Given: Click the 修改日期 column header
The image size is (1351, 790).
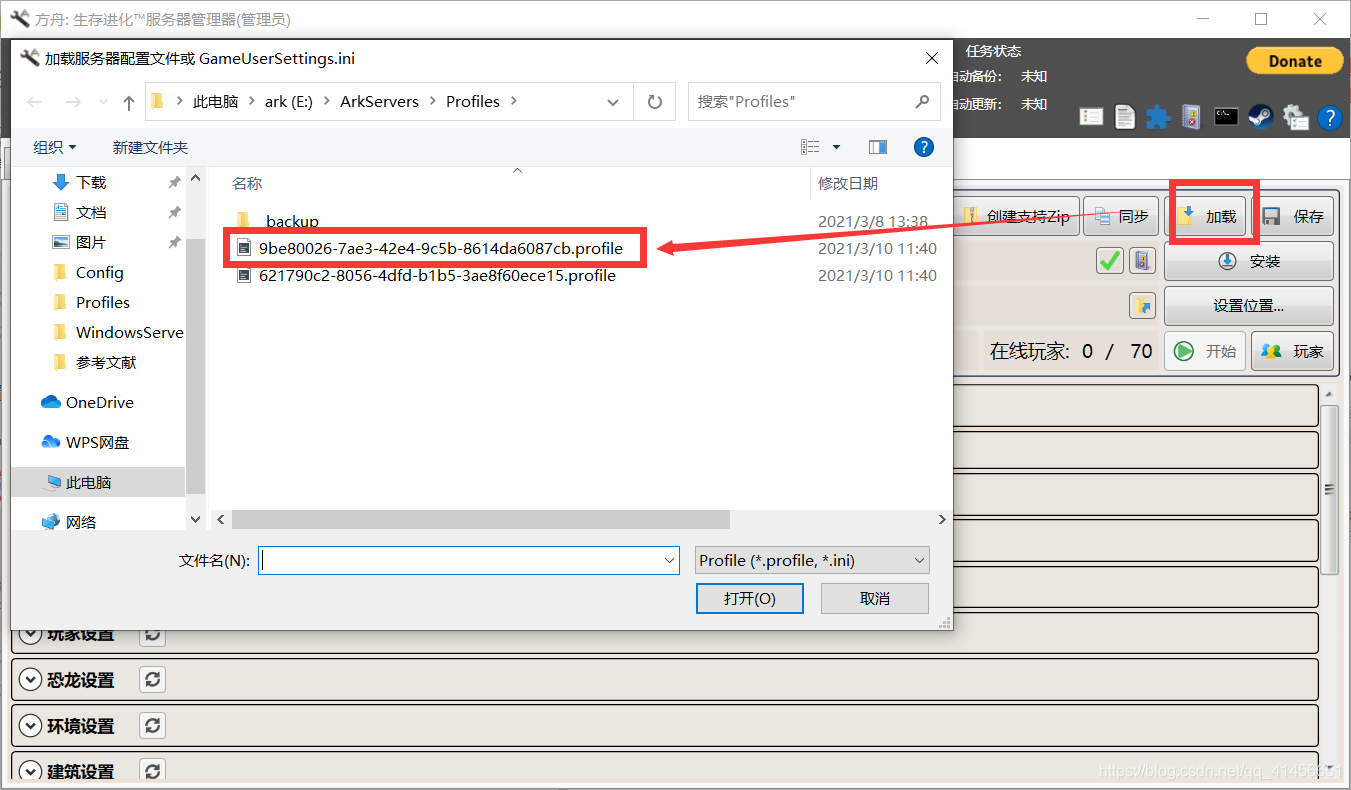Looking at the screenshot, I should click(848, 183).
